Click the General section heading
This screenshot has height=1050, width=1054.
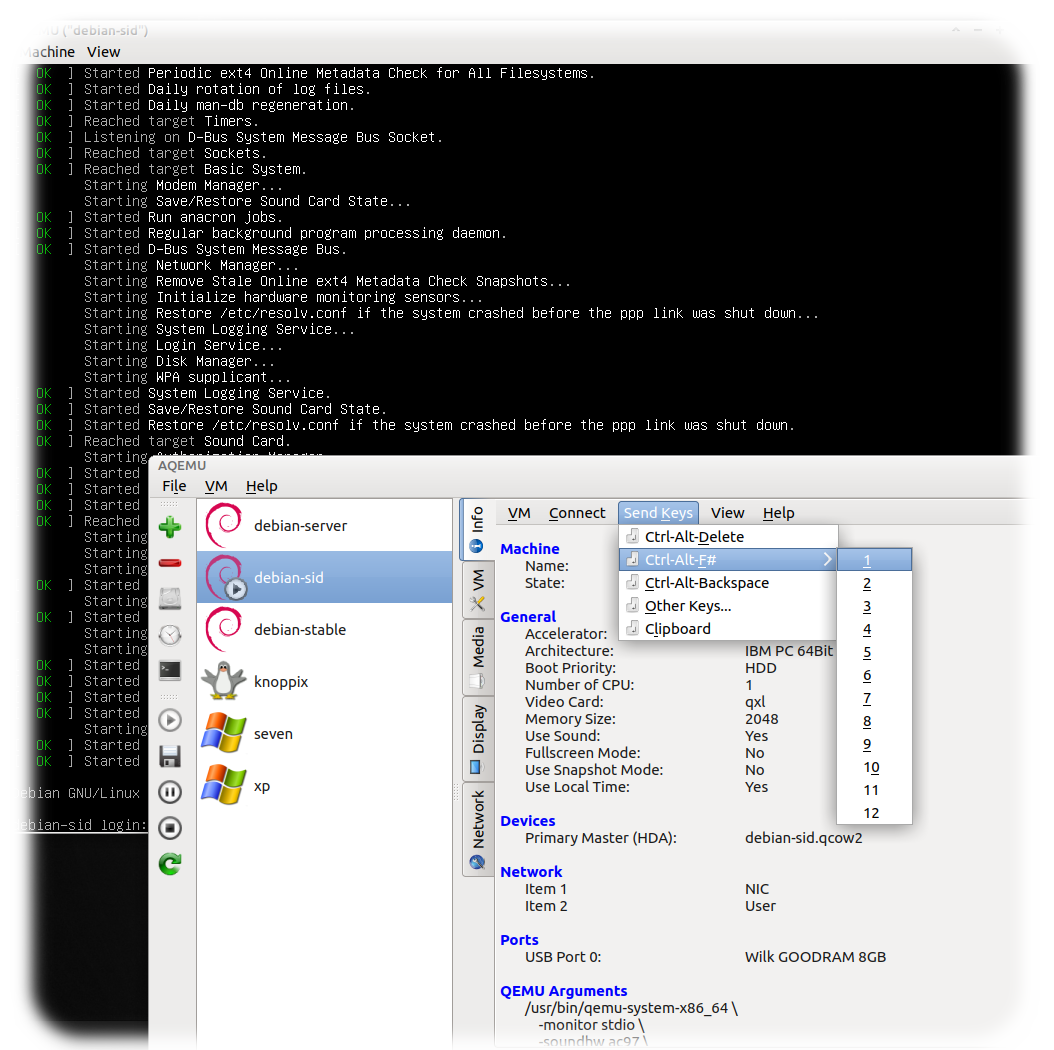[528, 616]
